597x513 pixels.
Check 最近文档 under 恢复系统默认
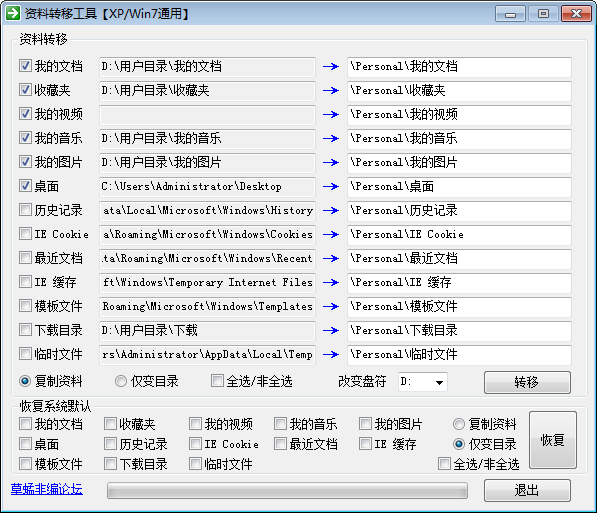pyautogui.click(x=280, y=444)
